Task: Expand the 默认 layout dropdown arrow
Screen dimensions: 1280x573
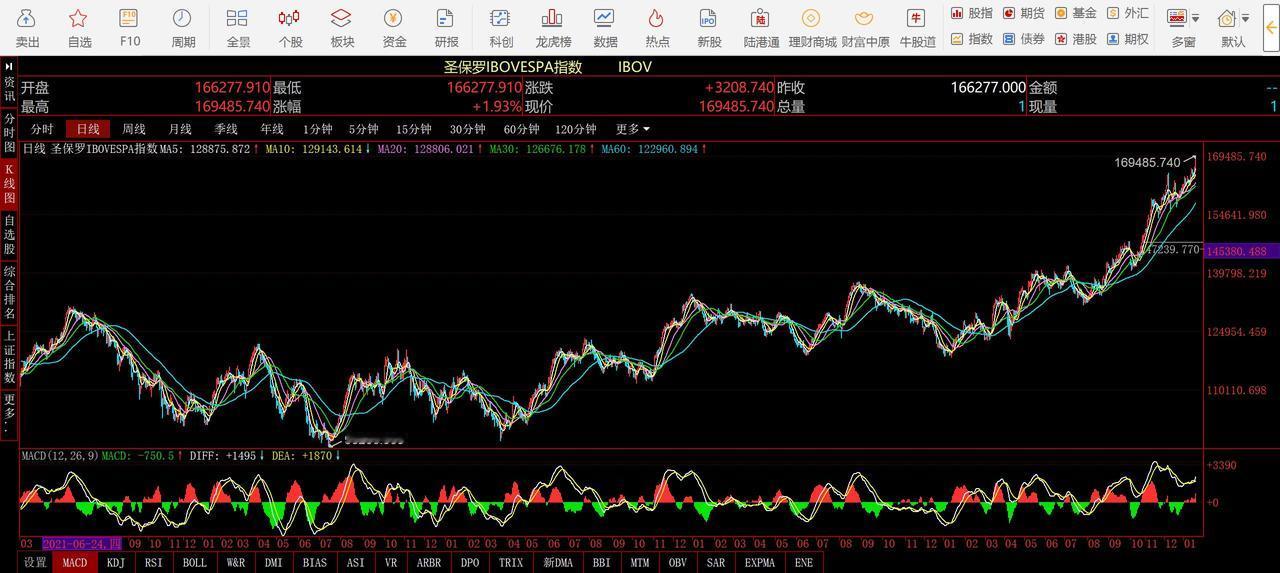Action: (x=1245, y=18)
